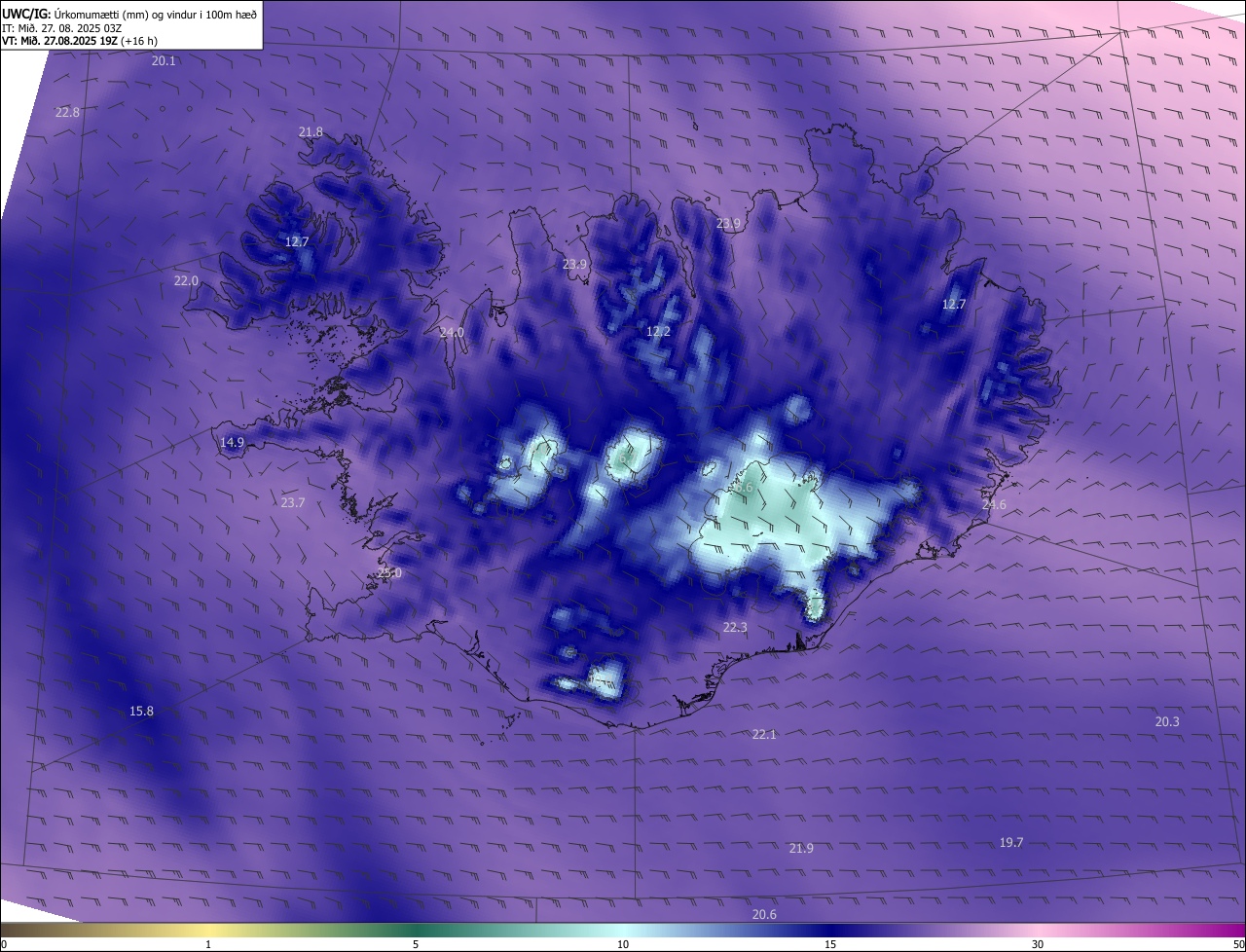Click the 22.1 value label
The image size is (1246, 952).
pyautogui.click(x=764, y=735)
